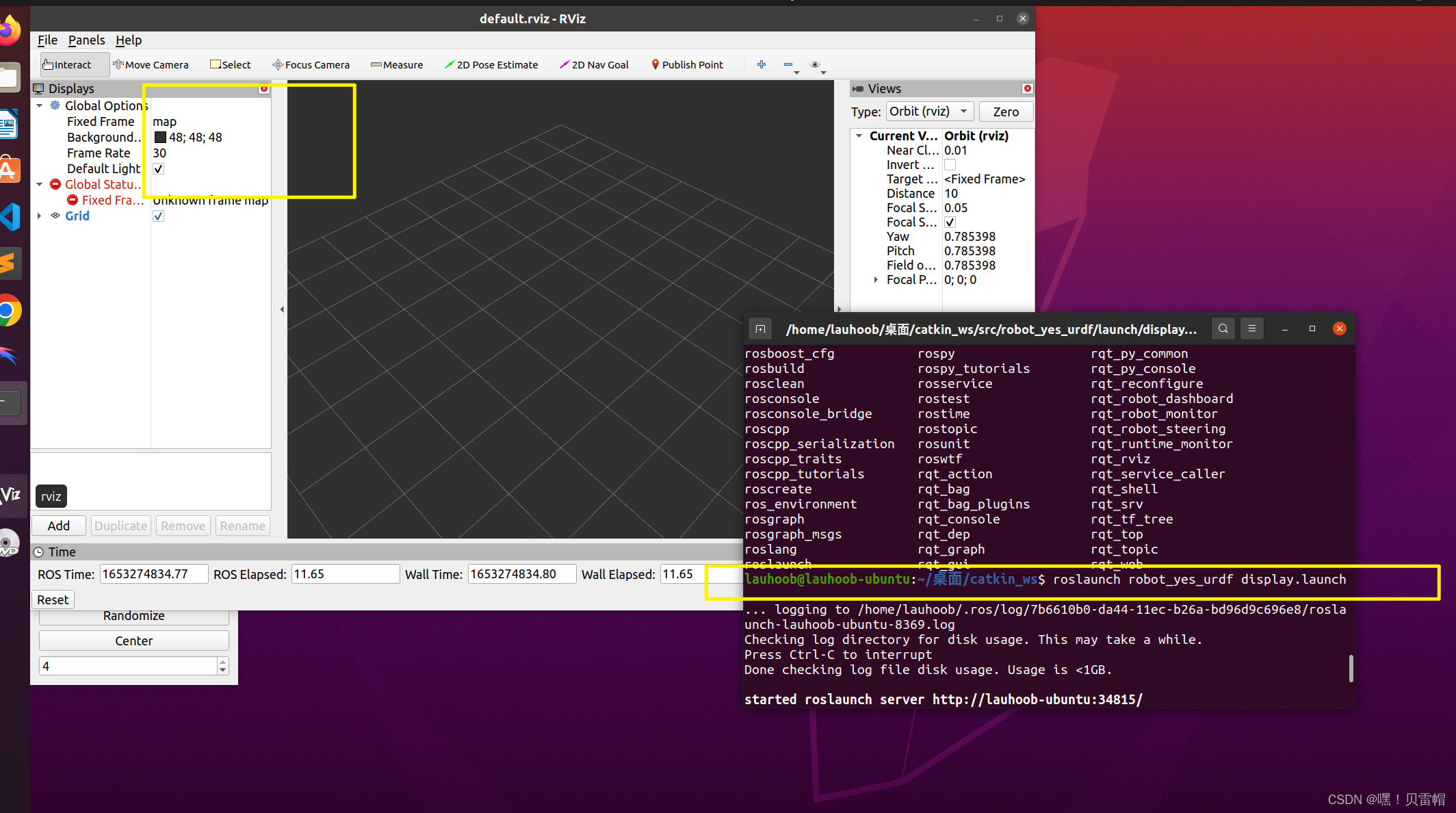Click the Add display button
This screenshot has width=1456, height=813.
click(59, 526)
